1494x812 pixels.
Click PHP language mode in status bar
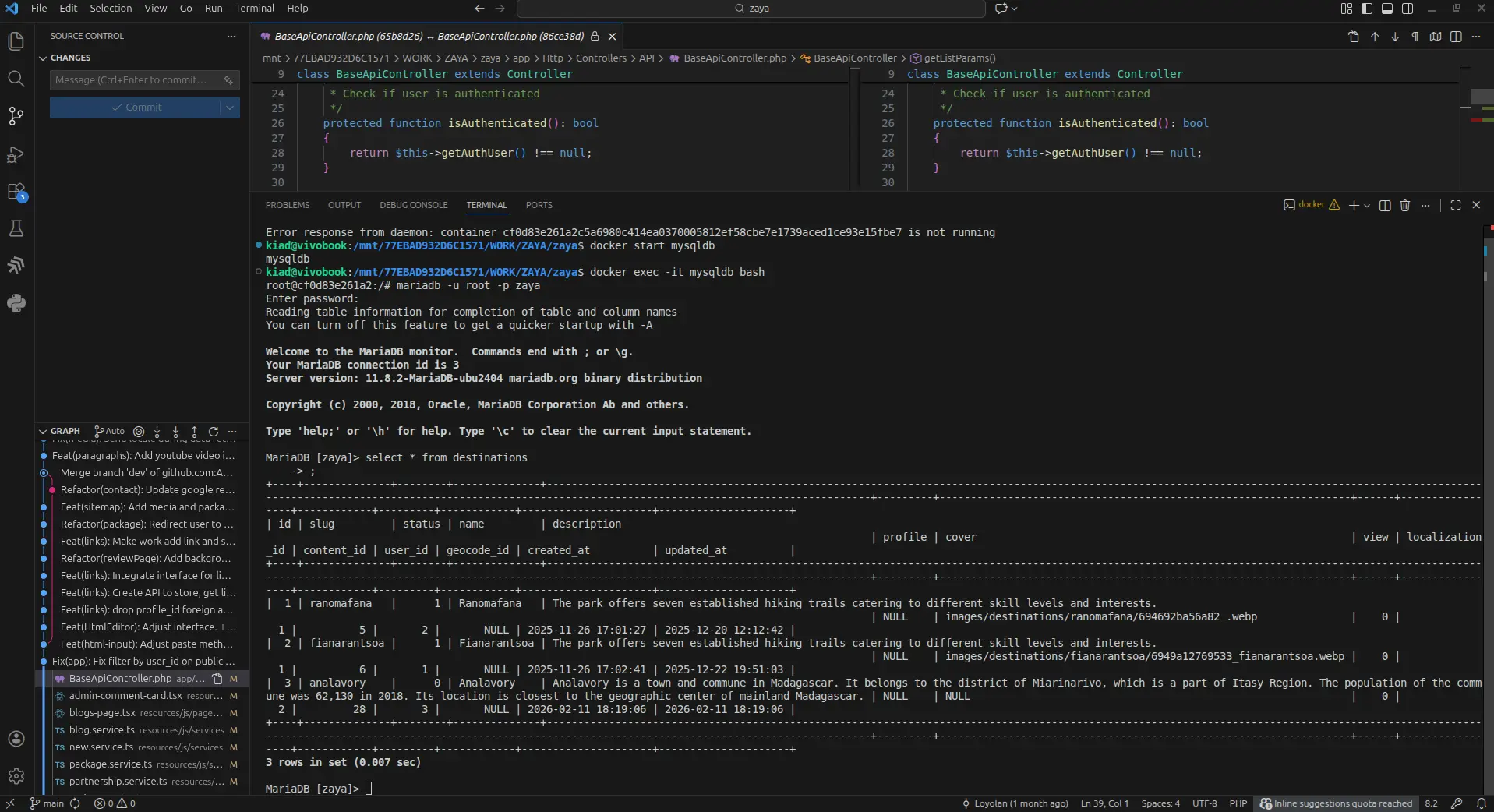[x=1238, y=803]
